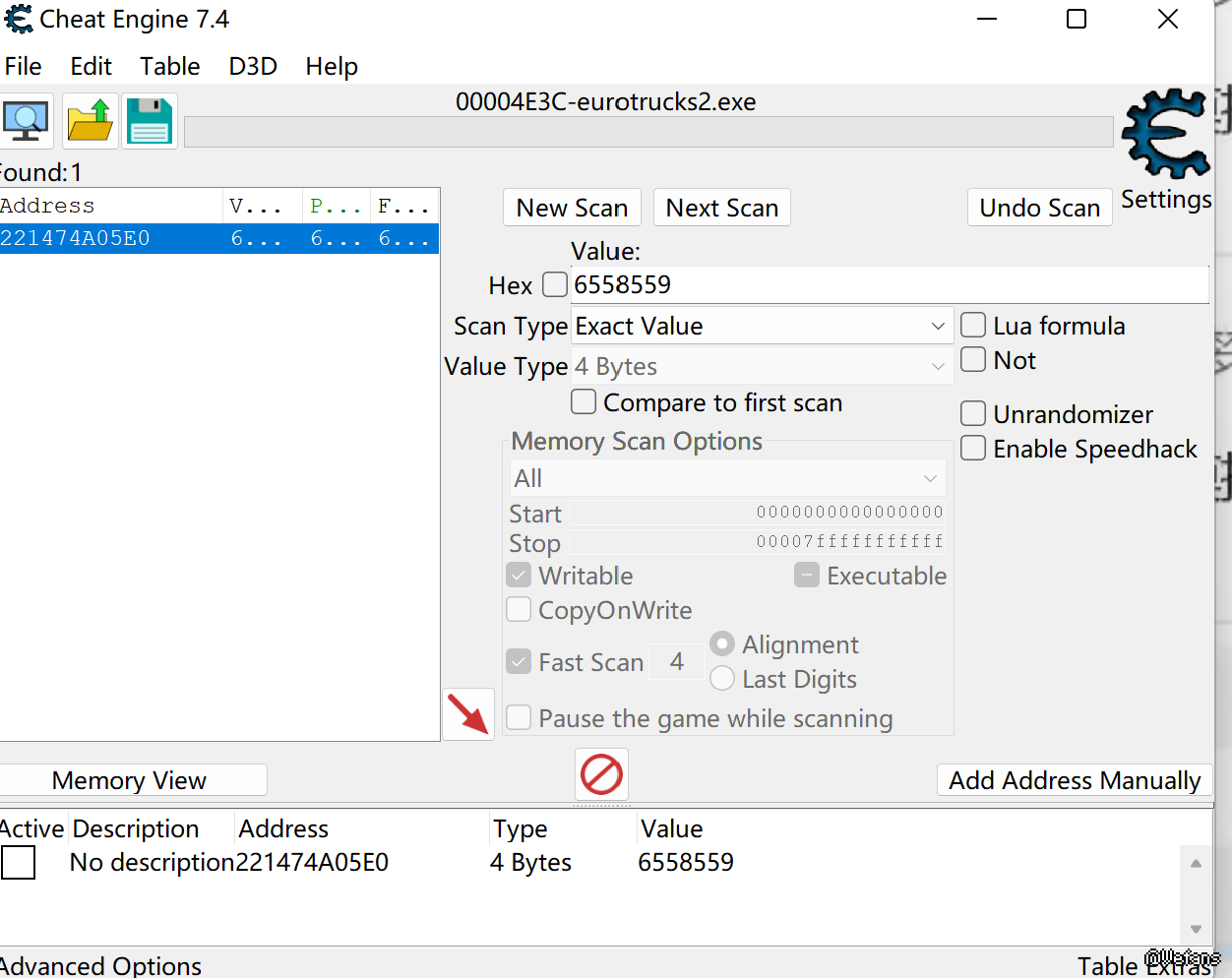Select found address 221474A05E0 in results list
Viewport: 1232px width, 978px height.
click(219, 238)
